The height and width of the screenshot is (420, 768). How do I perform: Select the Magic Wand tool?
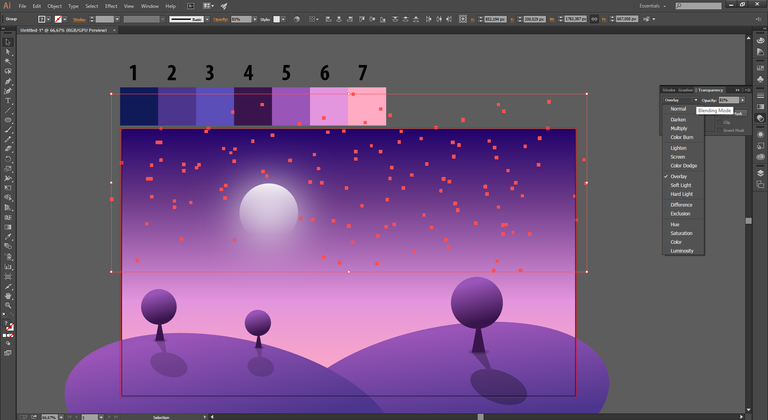pos(7,62)
